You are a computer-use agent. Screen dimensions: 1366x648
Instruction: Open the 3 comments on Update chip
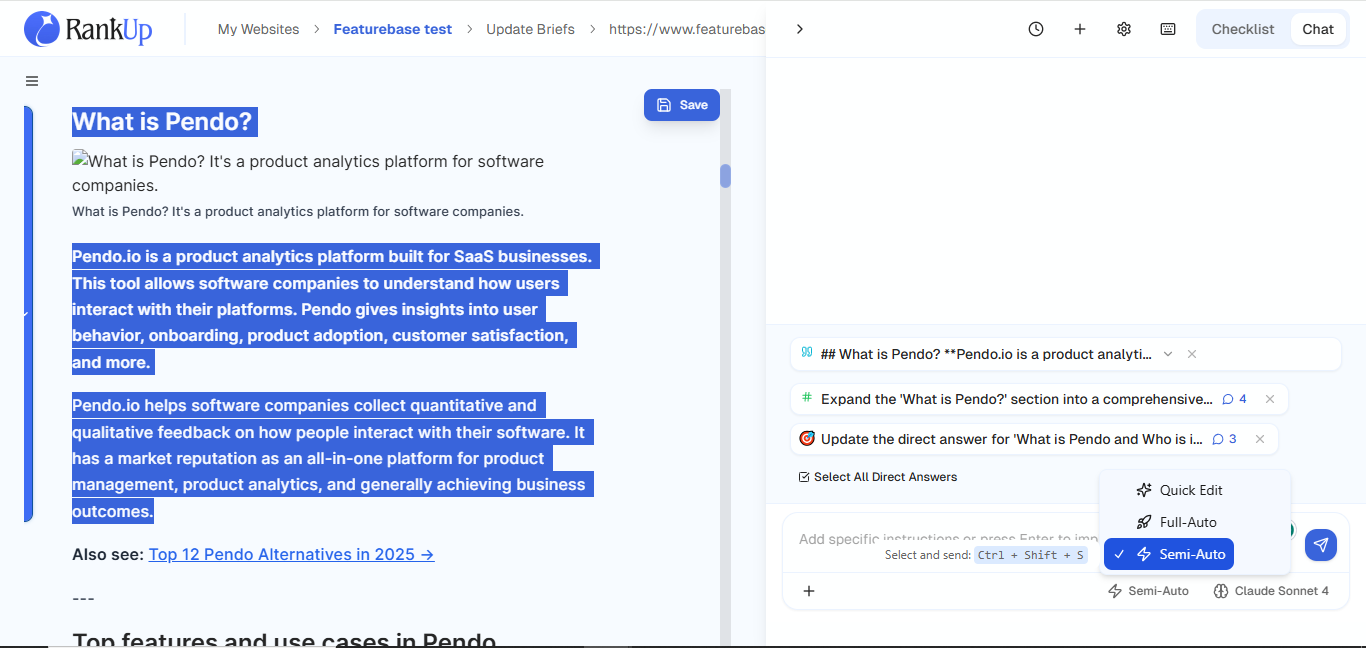tap(1225, 439)
